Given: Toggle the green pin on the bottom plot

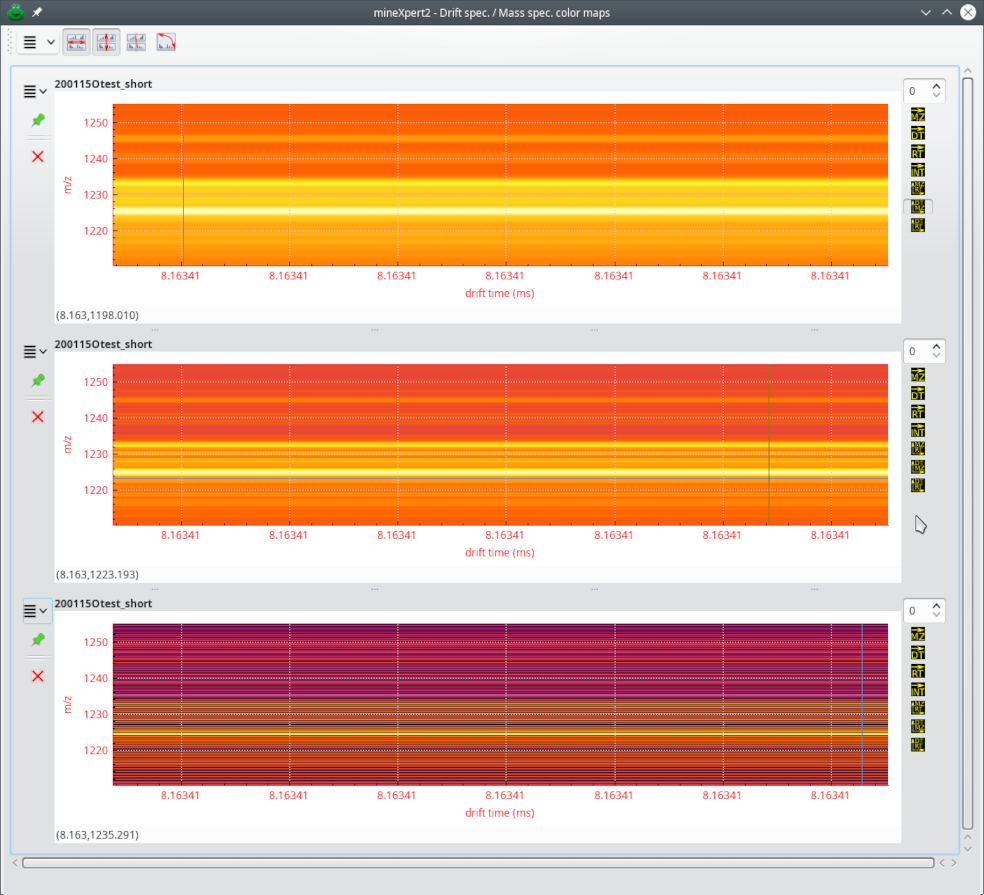Looking at the screenshot, I should (x=38, y=640).
